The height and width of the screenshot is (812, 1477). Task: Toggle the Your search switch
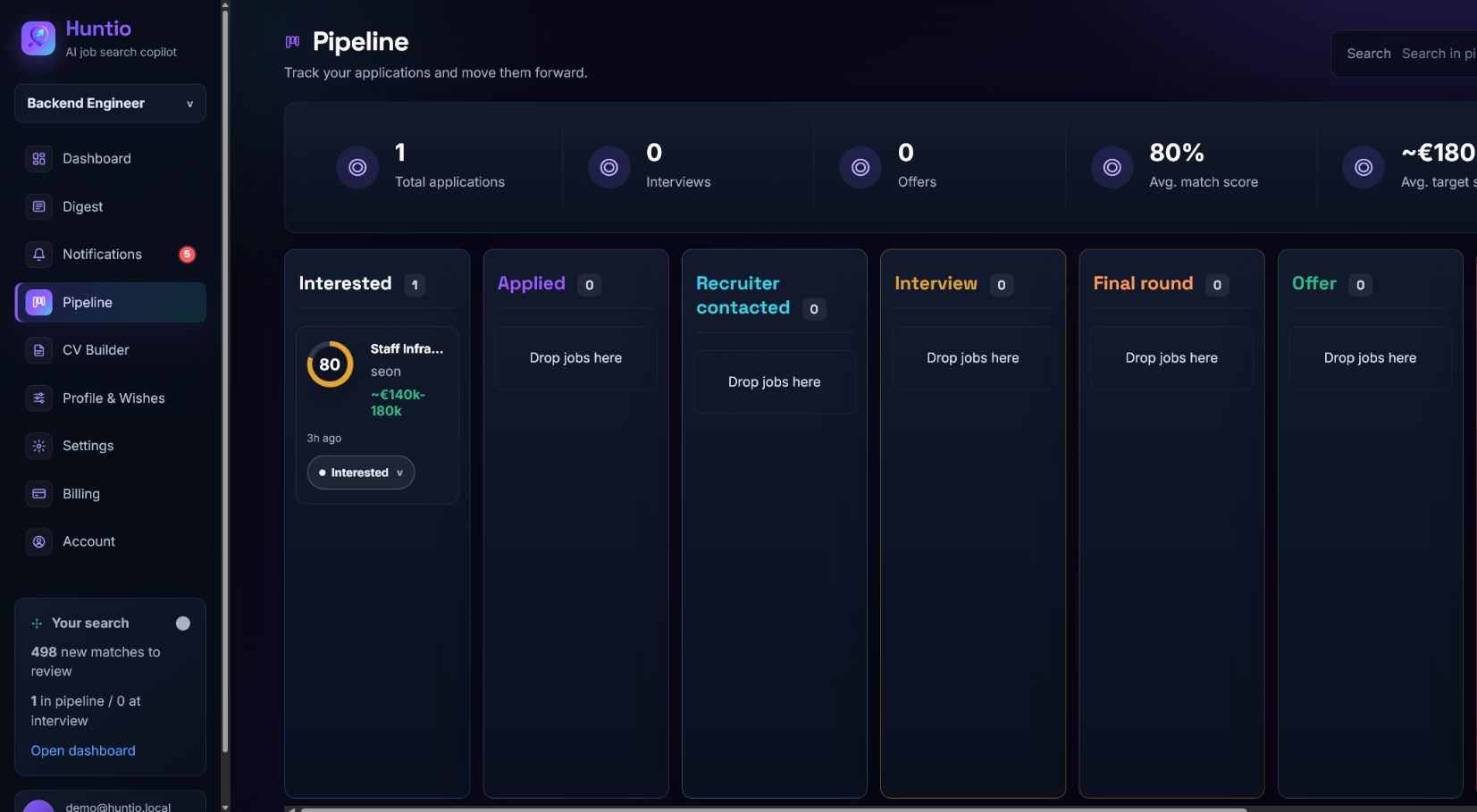[183, 624]
